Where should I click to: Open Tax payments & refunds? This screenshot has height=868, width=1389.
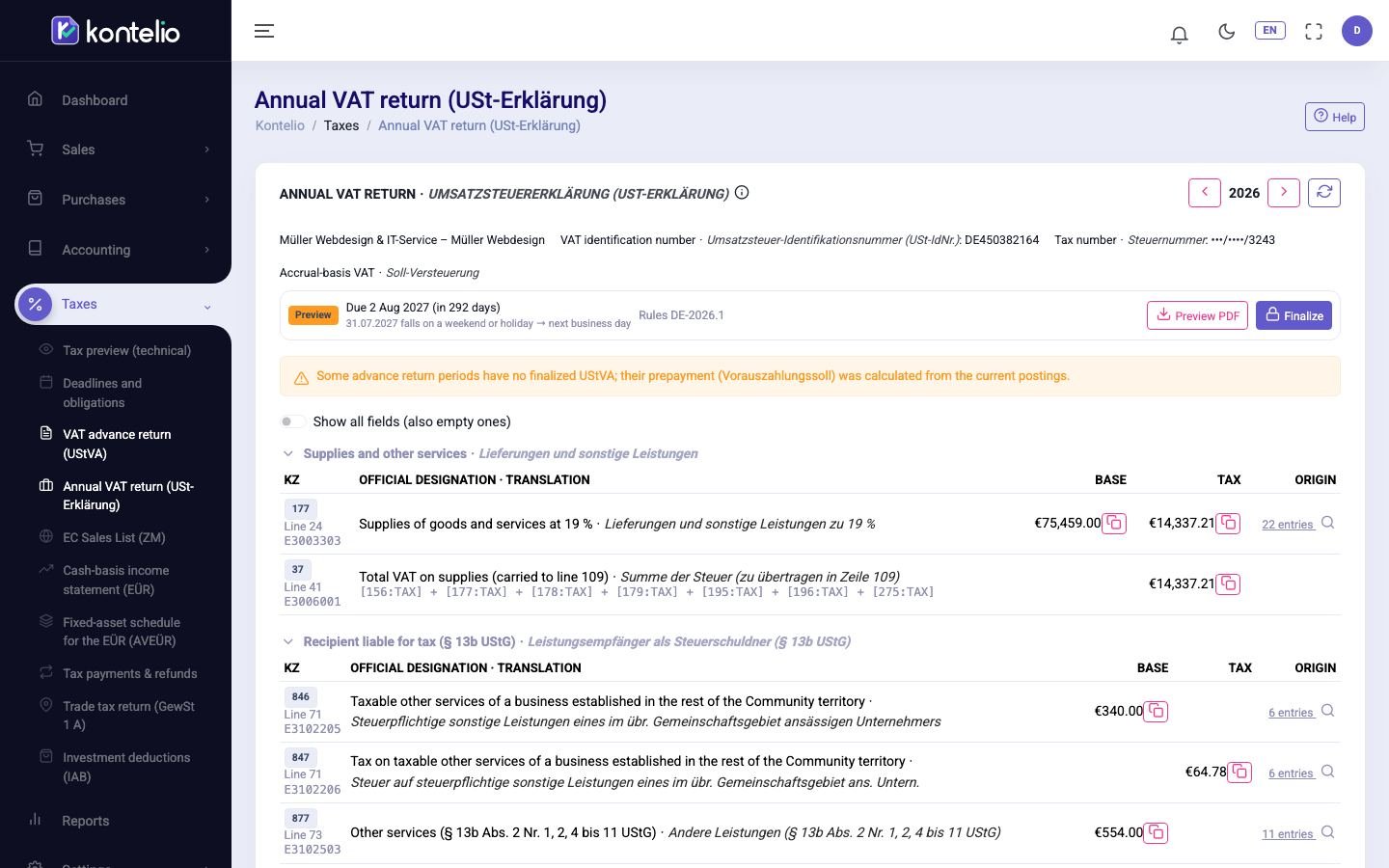[129, 673]
